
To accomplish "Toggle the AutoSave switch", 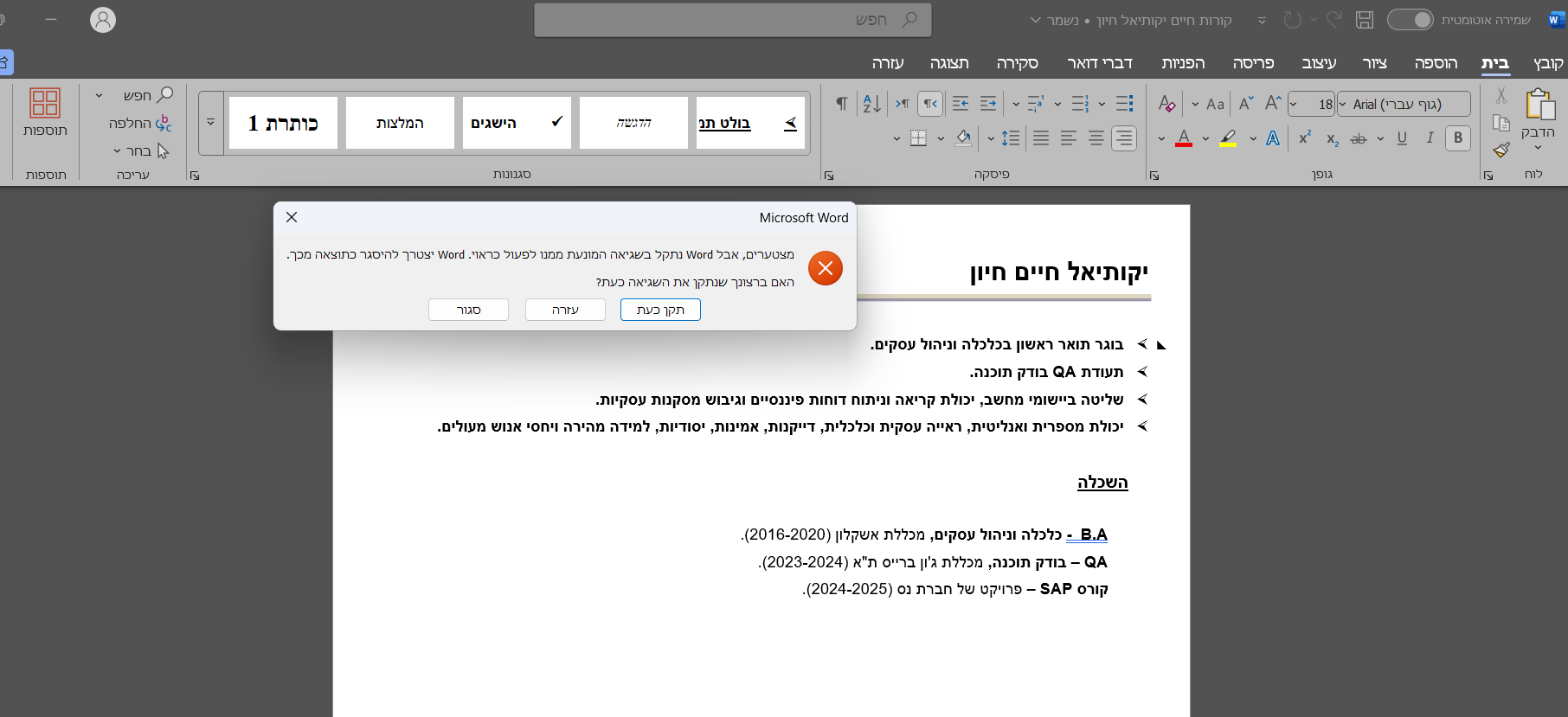I will [1411, 20].
